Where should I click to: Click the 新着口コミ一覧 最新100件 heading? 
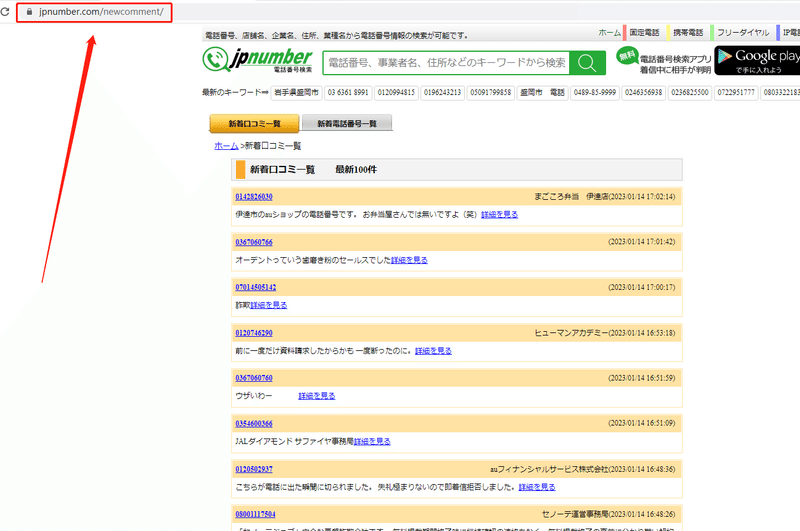point(313,169)
